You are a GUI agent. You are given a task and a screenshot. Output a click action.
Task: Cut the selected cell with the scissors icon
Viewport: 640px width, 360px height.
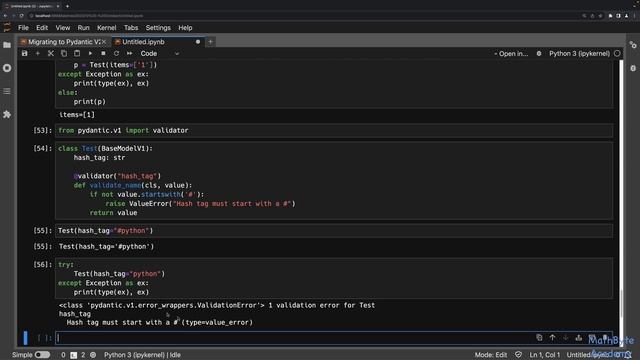tap(51, 53)
